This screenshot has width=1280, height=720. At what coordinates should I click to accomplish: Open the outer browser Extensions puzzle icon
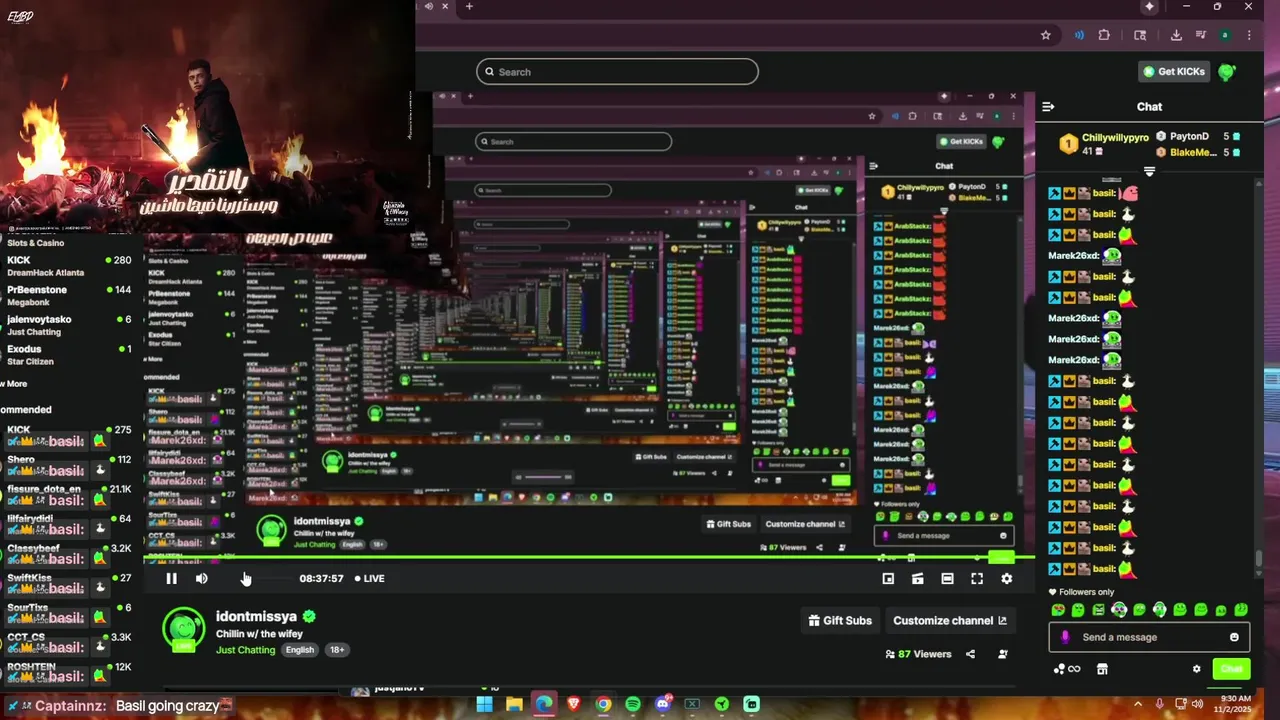(1104, 35)
